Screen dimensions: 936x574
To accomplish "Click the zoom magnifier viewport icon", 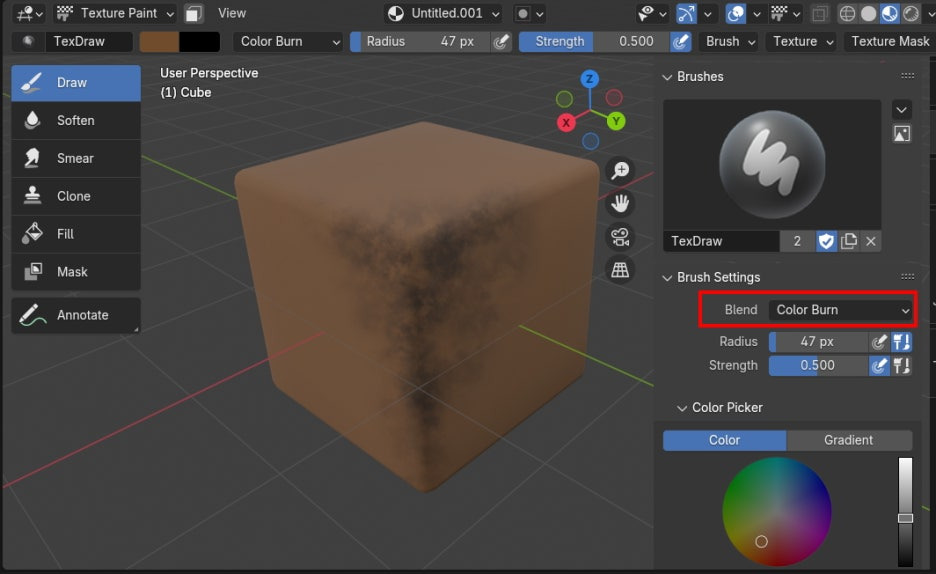I will coord(620,171).
